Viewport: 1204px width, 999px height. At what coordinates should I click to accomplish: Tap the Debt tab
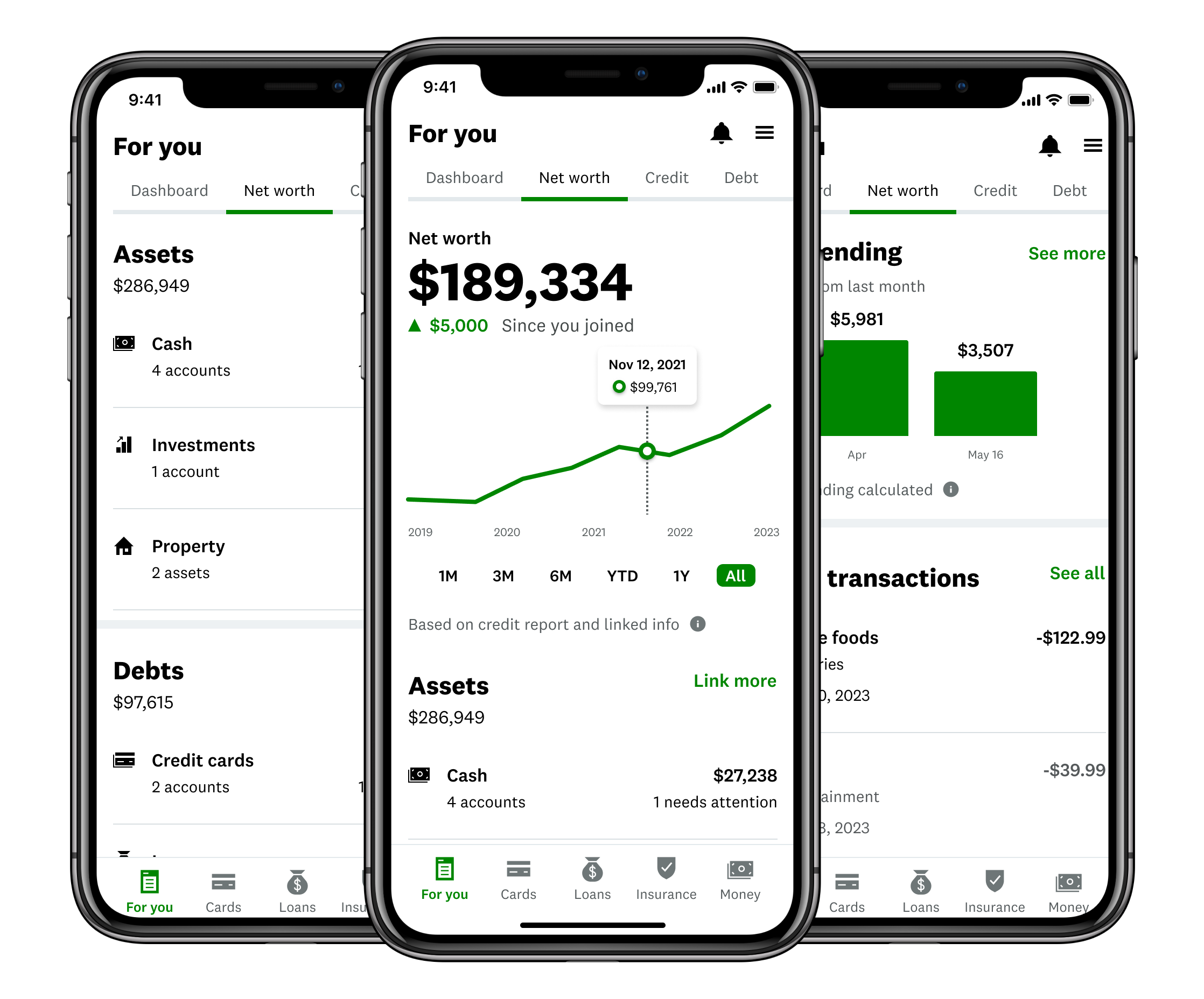click(740, 178)
